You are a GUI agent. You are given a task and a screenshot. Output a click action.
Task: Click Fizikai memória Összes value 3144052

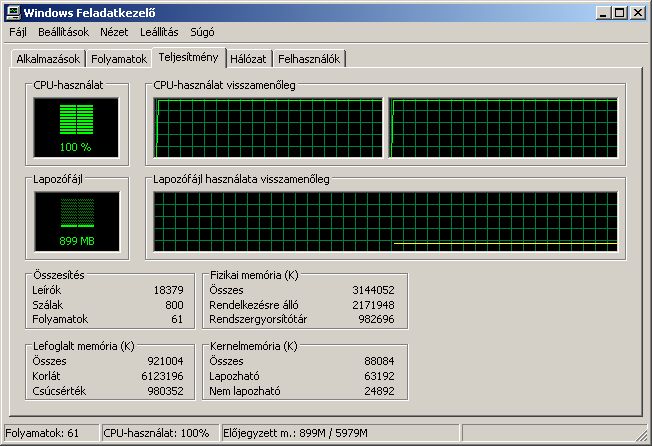click(x=373, y=290)
